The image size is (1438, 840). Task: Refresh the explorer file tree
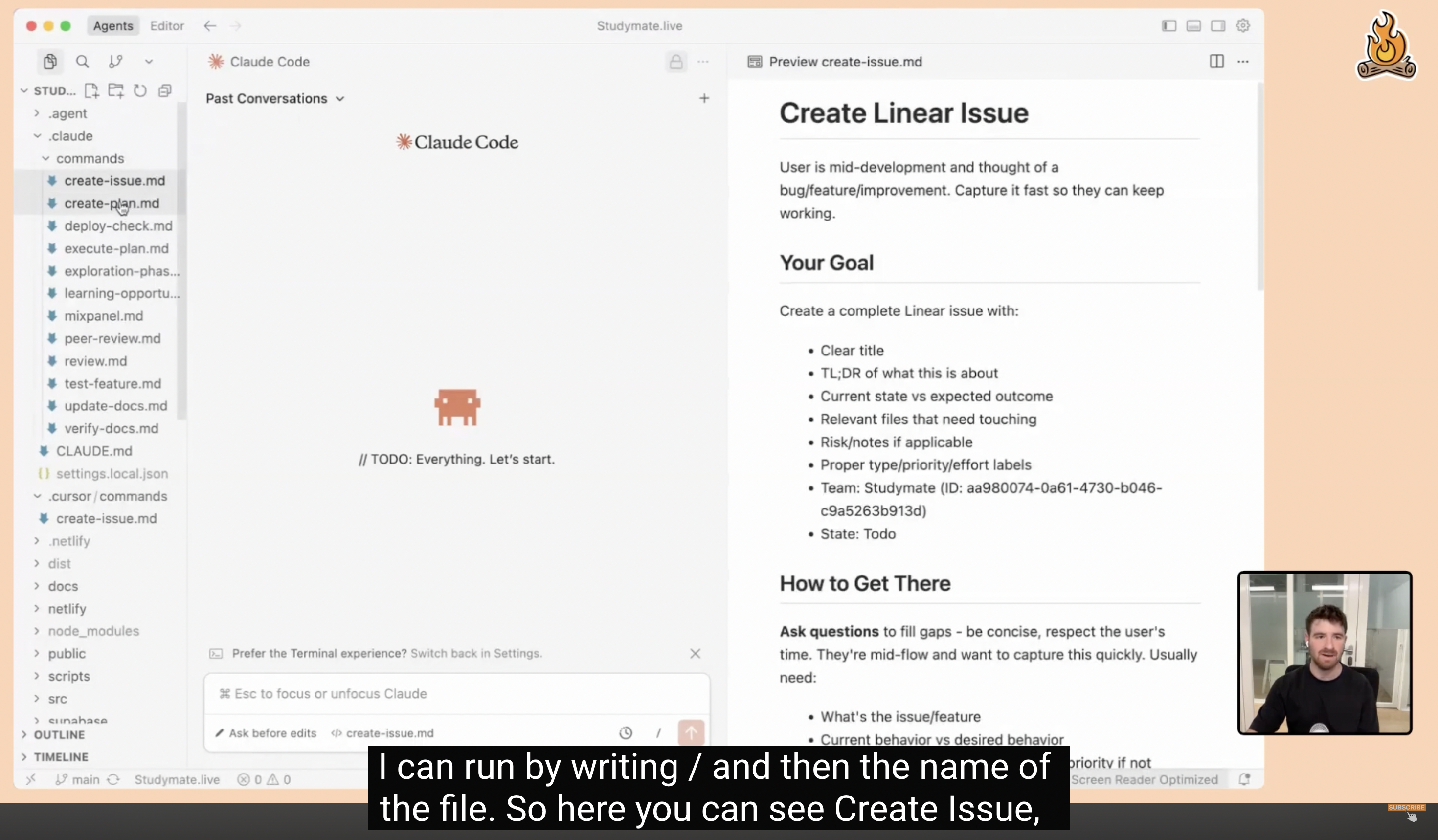click(140, 90)
